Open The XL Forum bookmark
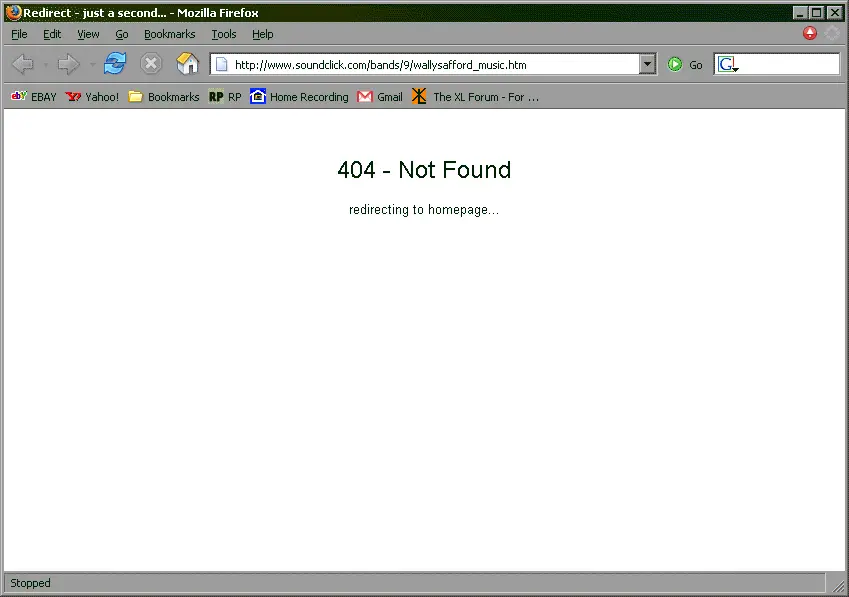This screenshot has height=597, width=849. [x=475, y=97]
